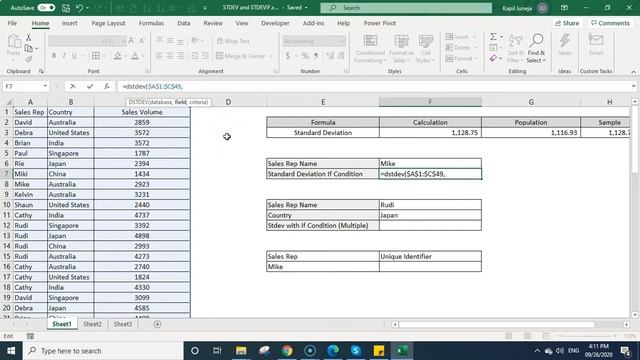Open the Number Format dropdown
Viewport: 640px width, 360px height.
pyautogui.click(x=342, y=41)
